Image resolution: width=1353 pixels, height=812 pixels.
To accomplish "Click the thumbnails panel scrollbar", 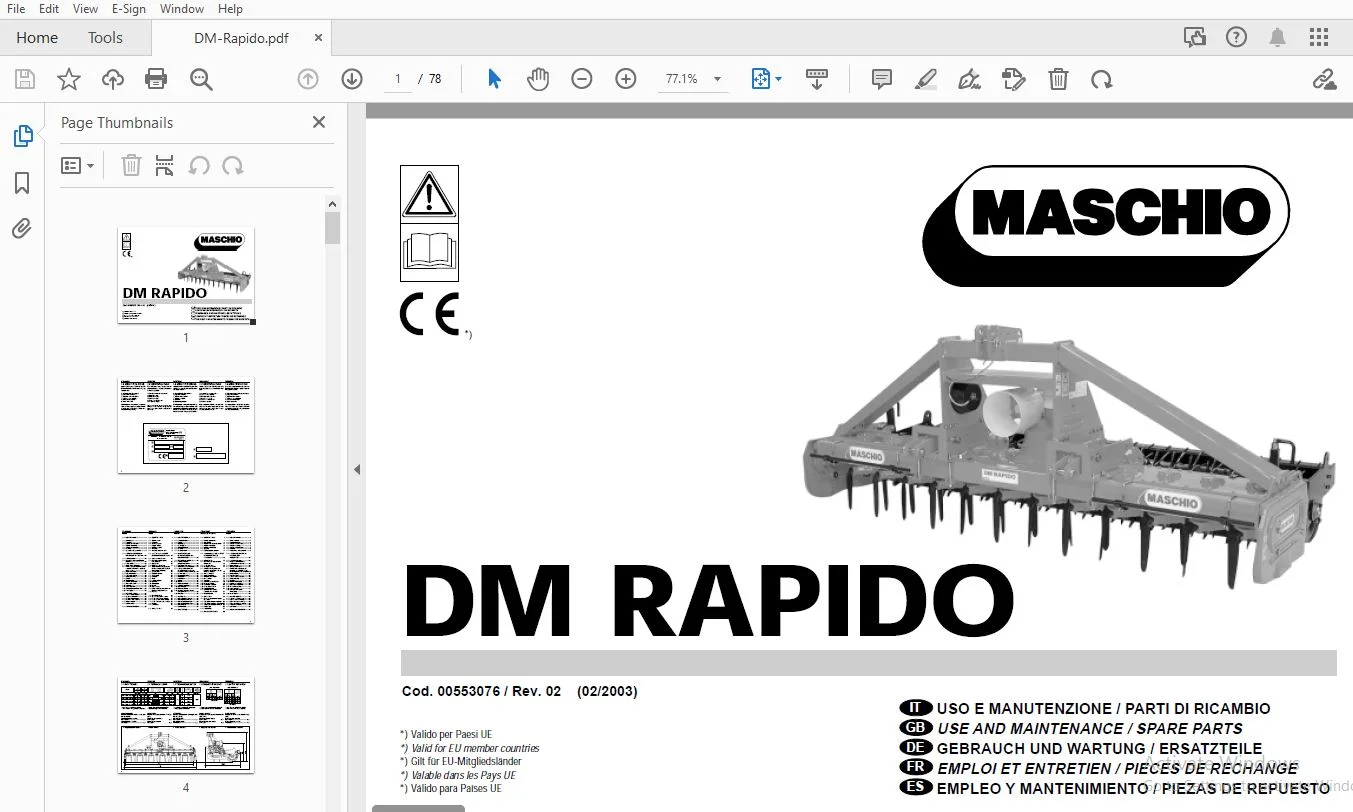I will pos(333,228).
